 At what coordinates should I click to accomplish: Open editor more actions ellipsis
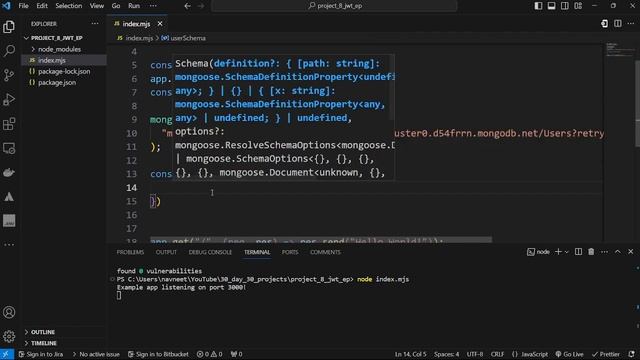[631, 24]
